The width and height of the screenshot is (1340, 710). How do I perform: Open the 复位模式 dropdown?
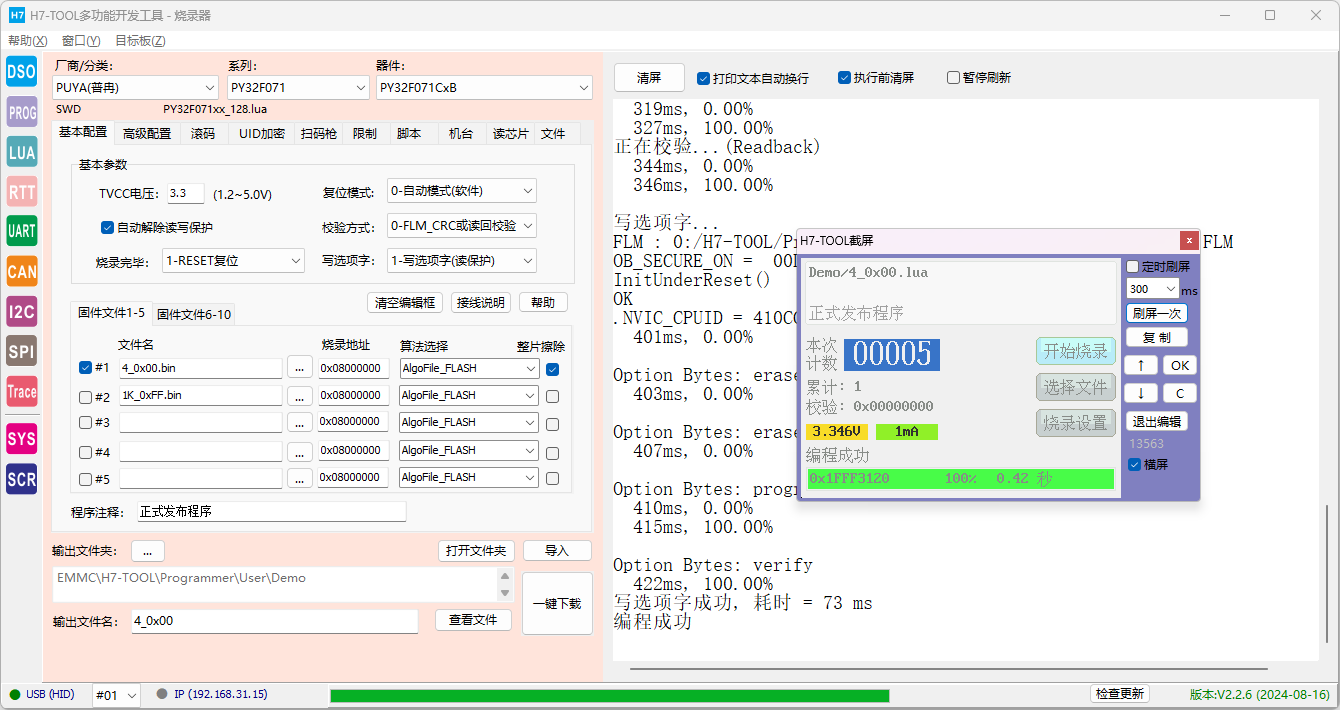pyautogui.click(x=461, y=191)
